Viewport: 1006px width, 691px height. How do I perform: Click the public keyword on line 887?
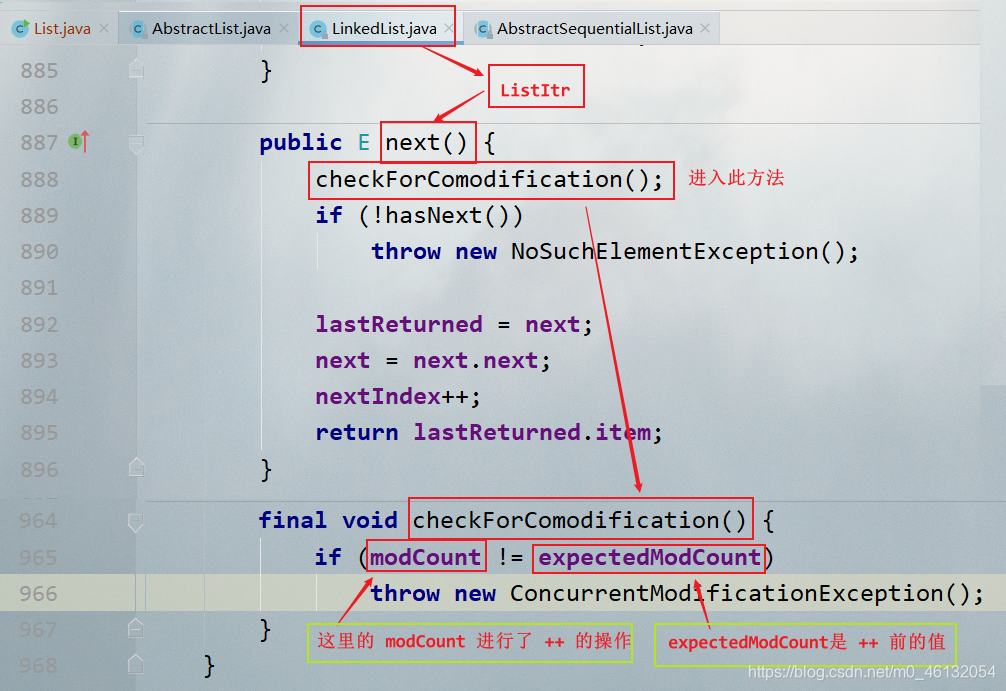[300, 143]
